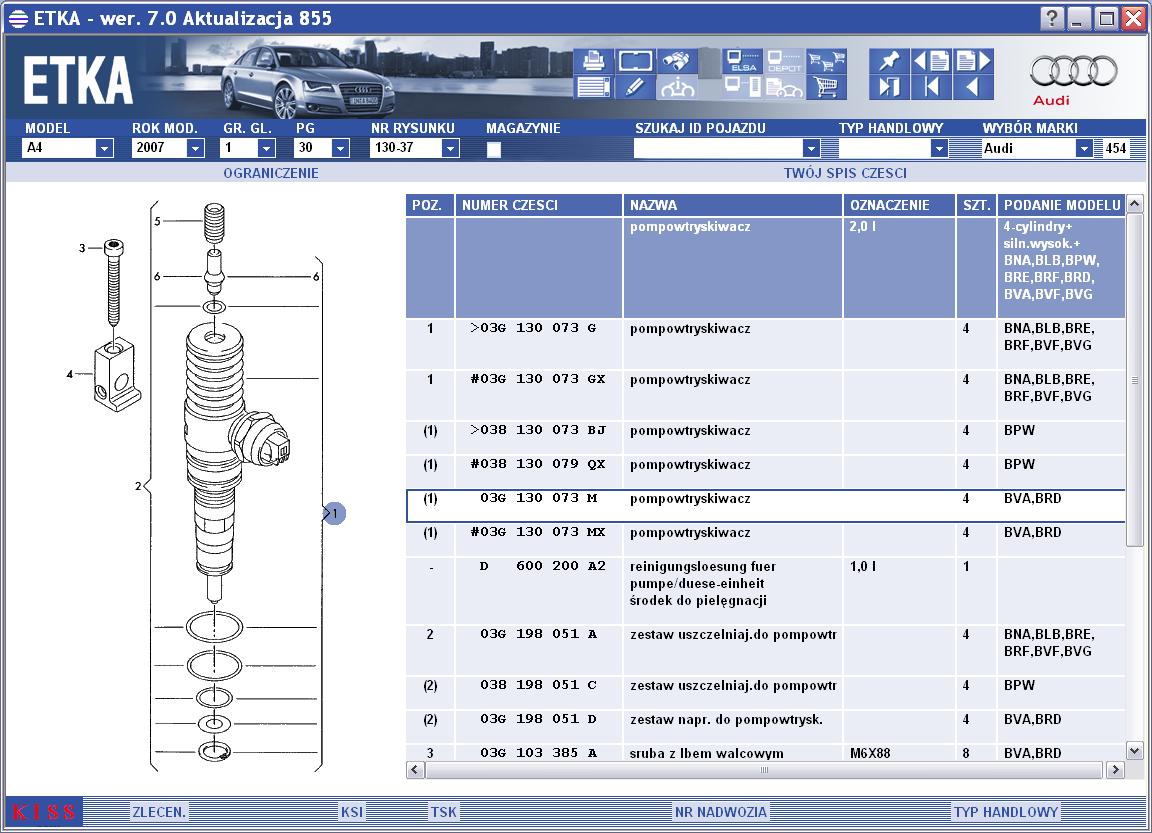Select part row 038 130 073 BJ

766,438
